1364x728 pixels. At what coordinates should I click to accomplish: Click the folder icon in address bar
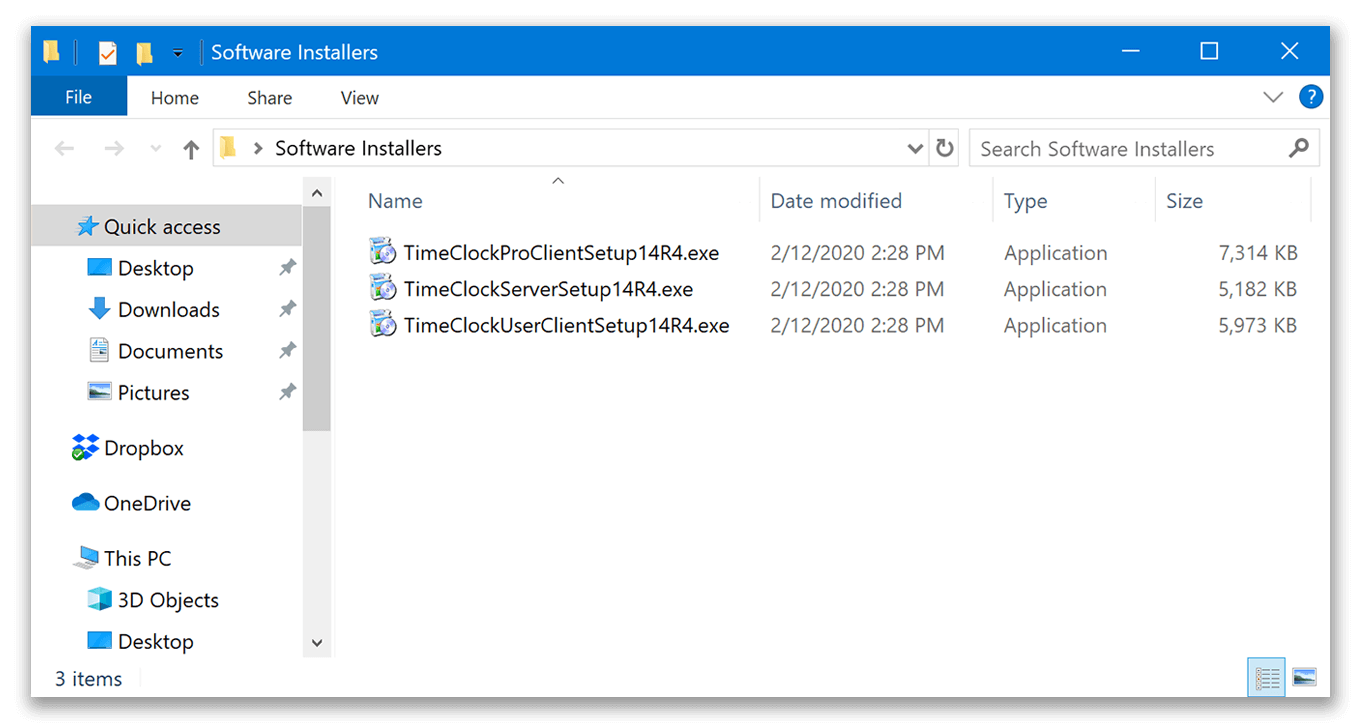click(228, 148)
